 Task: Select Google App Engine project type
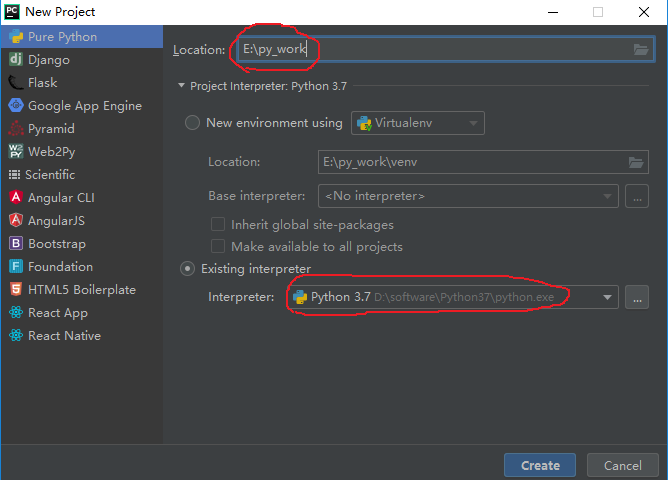tap(82, 106)
